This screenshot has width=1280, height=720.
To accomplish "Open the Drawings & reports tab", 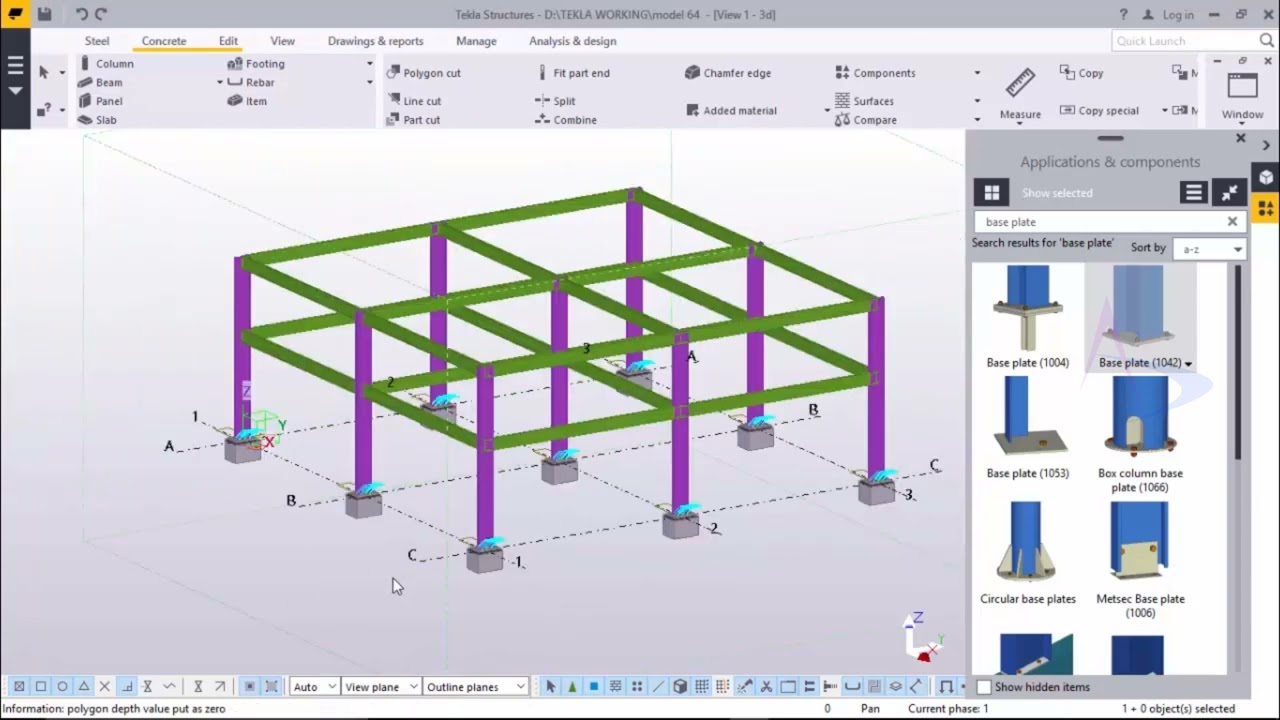I will click(x=375, y=41).
